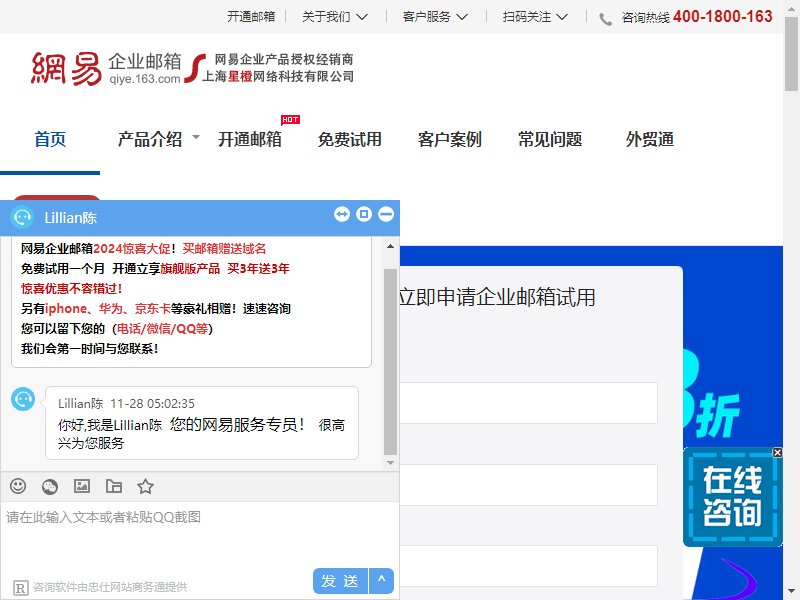This screenshot has height=600, width=800.
Task: Insert an image using picture icon
Action: tap(82, 486)
